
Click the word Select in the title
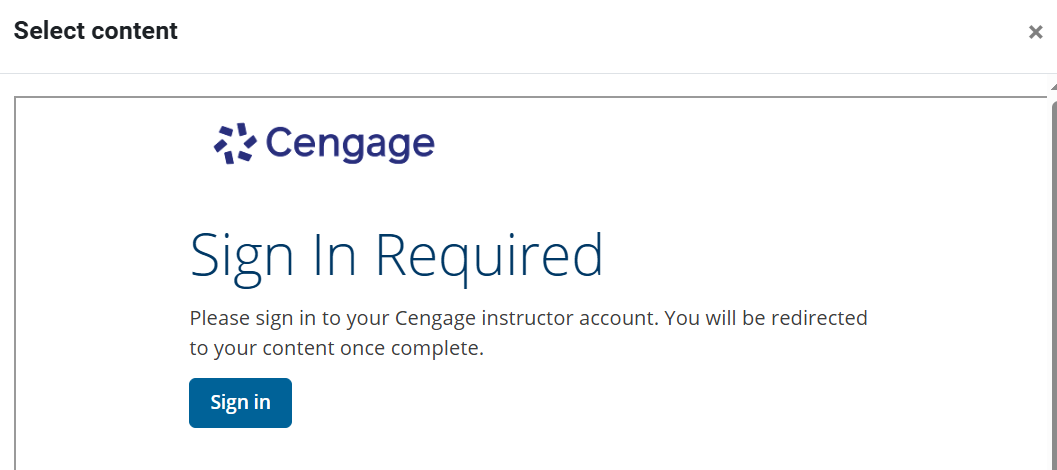click(x=50, y=31)
